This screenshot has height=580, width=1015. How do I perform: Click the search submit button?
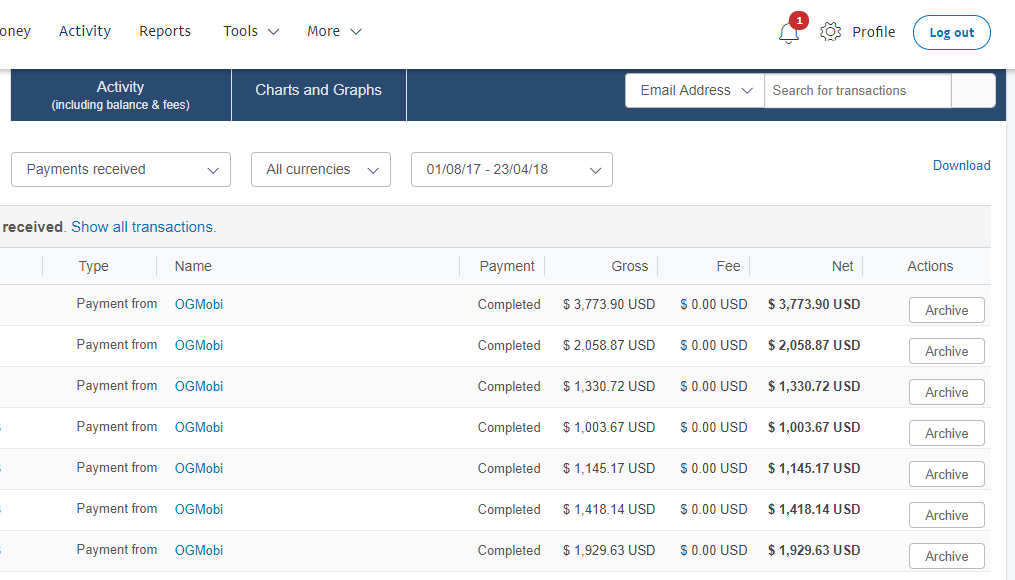click(972, 91)
